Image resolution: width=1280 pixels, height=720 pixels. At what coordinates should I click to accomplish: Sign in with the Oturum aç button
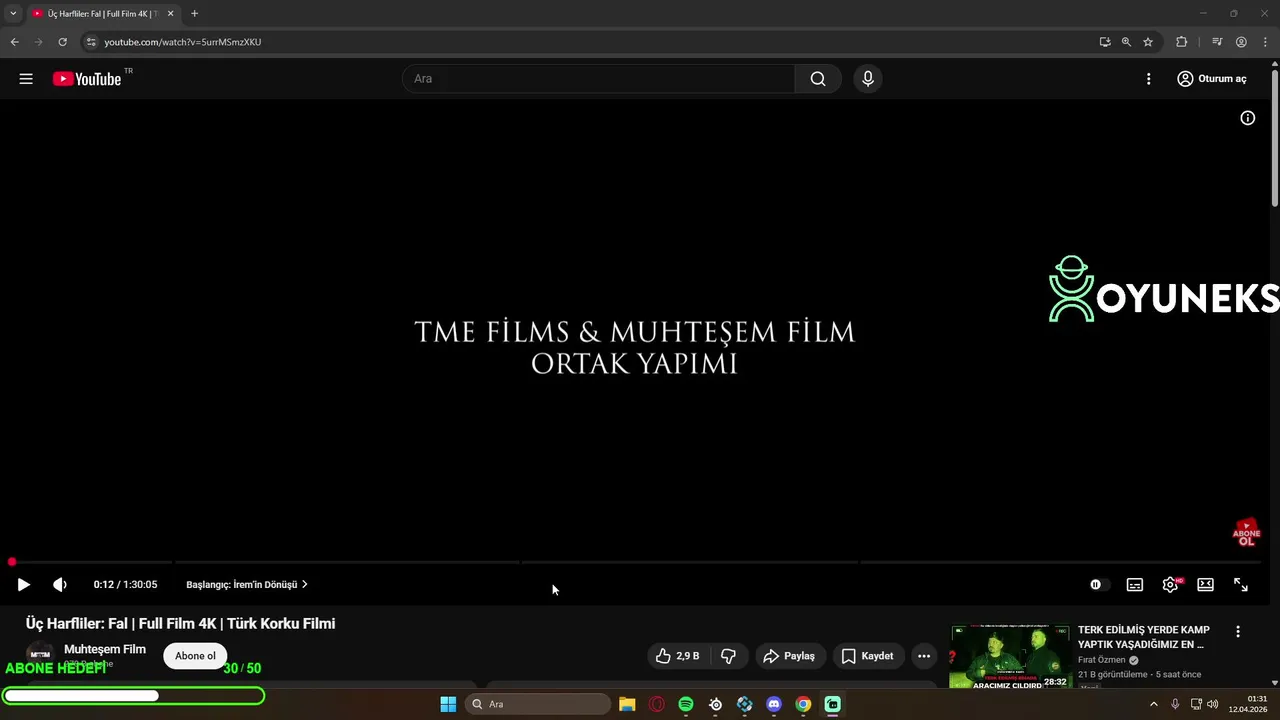(x=1212, y=79)
